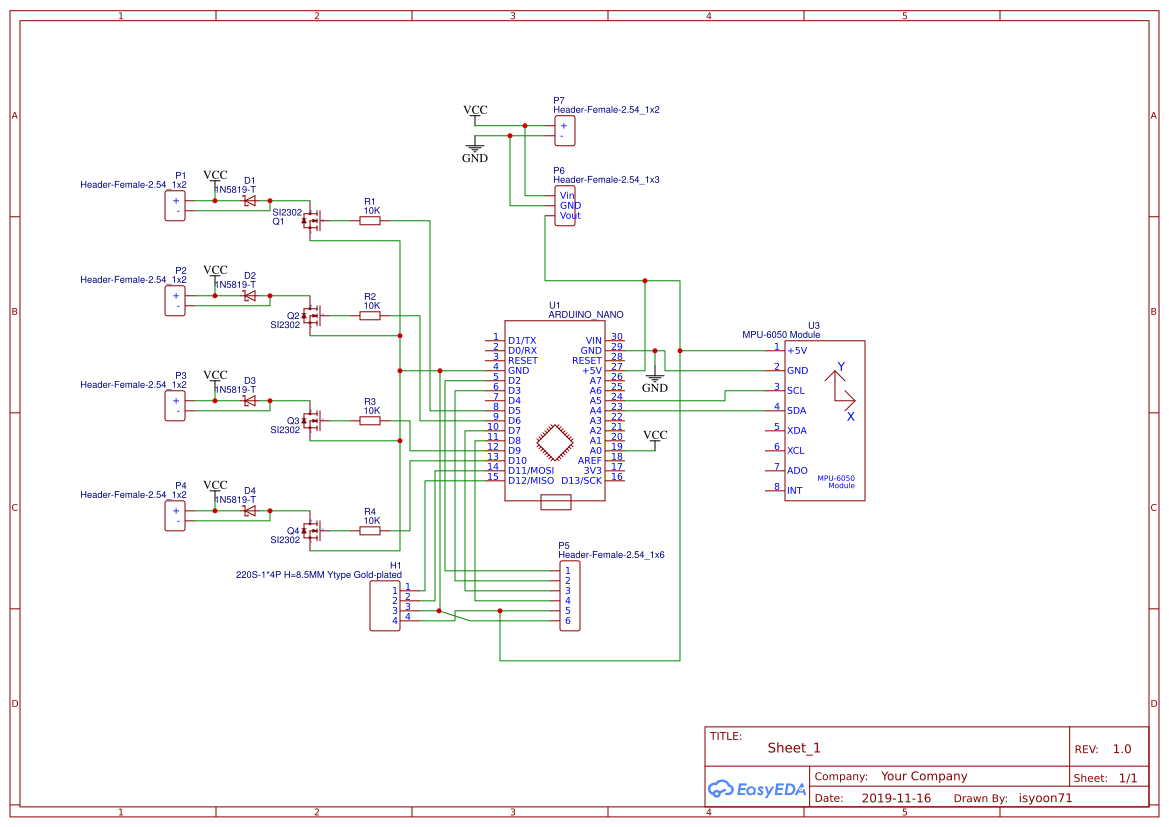Click the 3V3 pin label

coord(593,471)
